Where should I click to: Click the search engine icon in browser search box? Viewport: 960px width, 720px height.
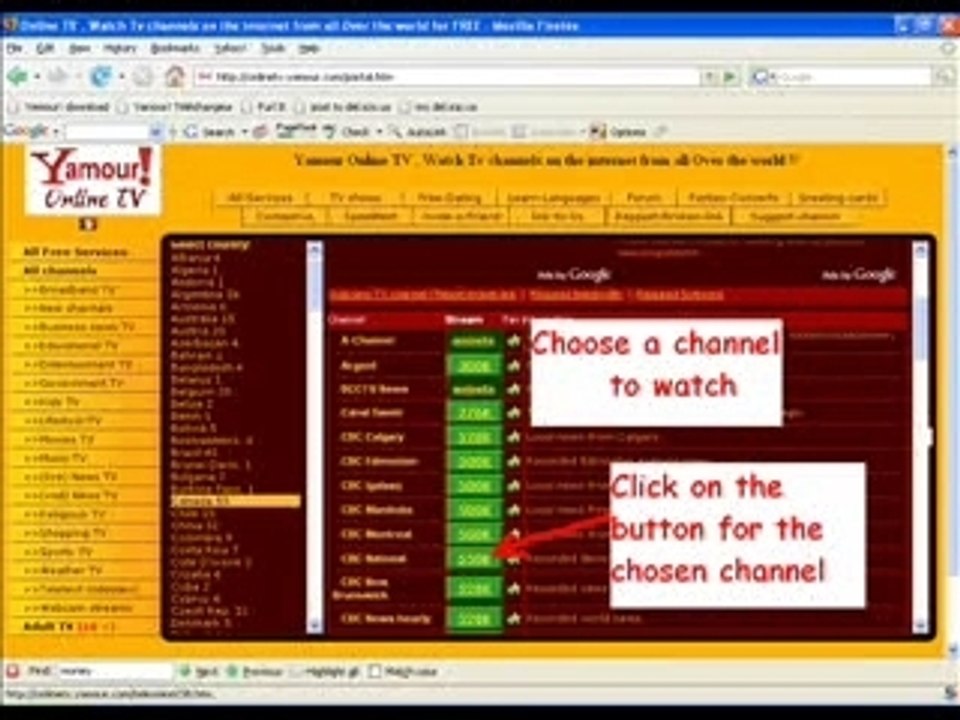click(759, 77)
